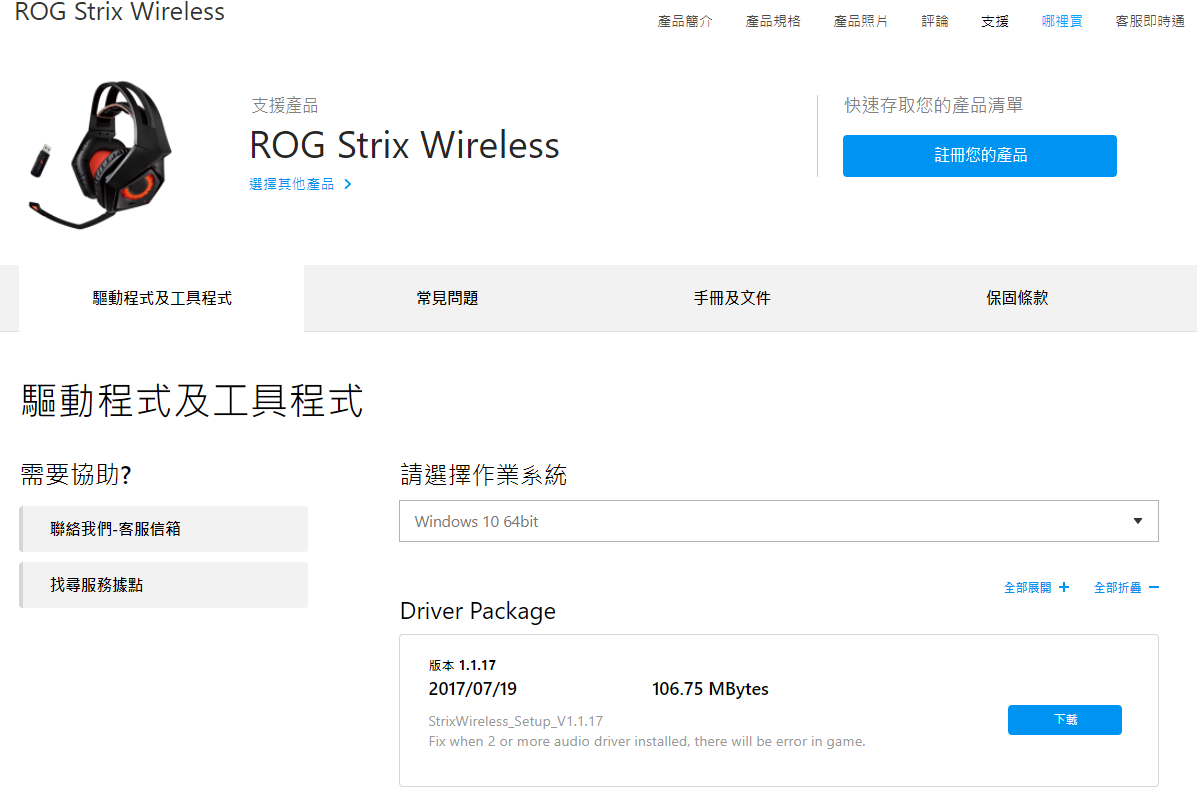Click the large ROG Strix Wireless product heading

pos(405,145)
